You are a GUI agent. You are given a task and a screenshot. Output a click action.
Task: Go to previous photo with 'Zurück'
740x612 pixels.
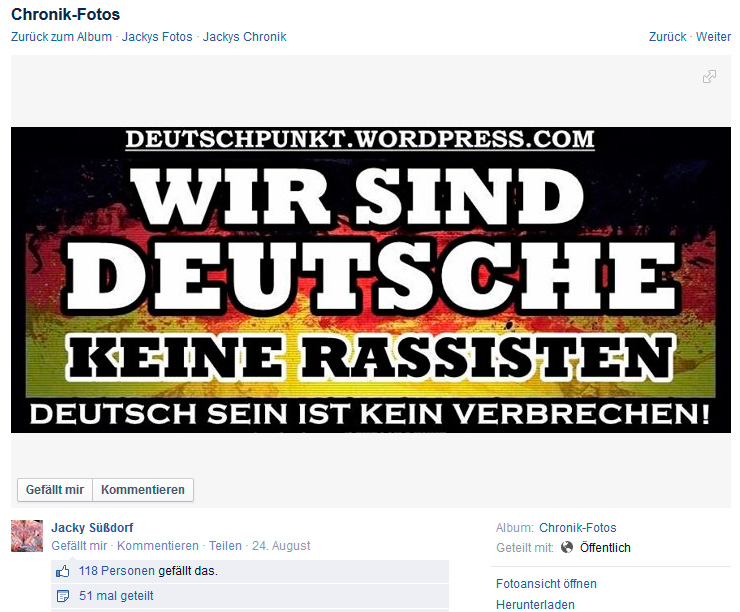(x=667, y=37)
